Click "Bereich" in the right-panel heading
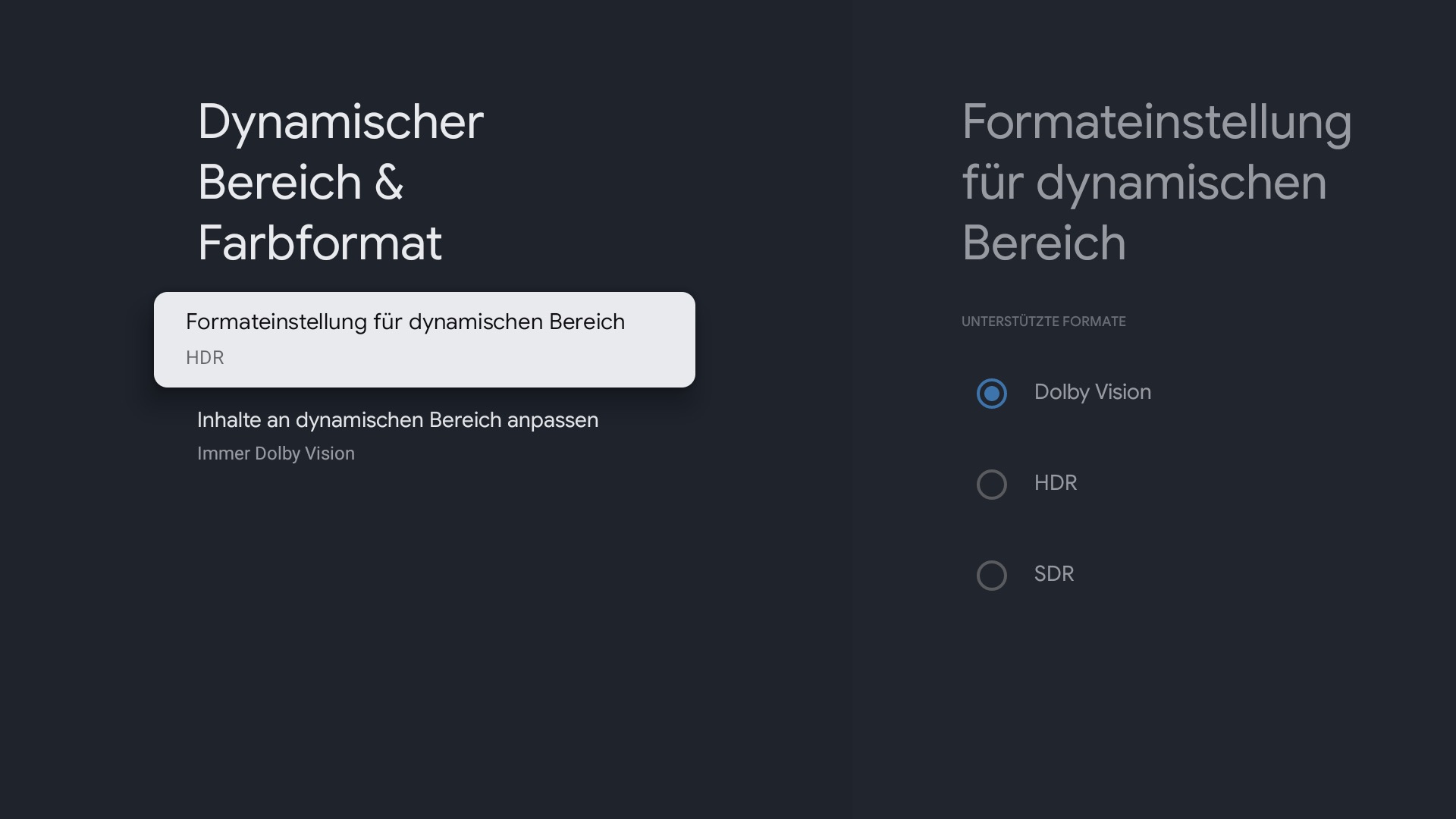Image resolution: width=1456 pixels, height=819 pixels. pos(1043,243)
